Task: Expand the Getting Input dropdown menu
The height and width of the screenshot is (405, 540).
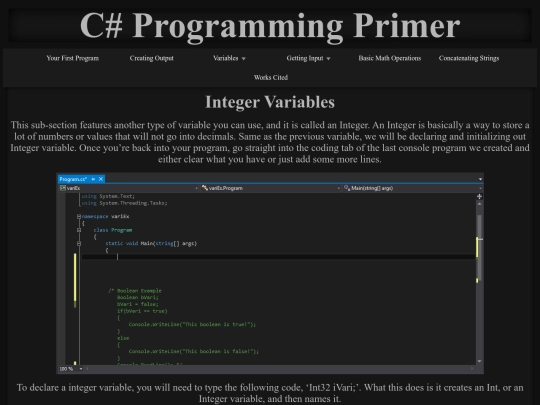Action: tap(308, 58)
